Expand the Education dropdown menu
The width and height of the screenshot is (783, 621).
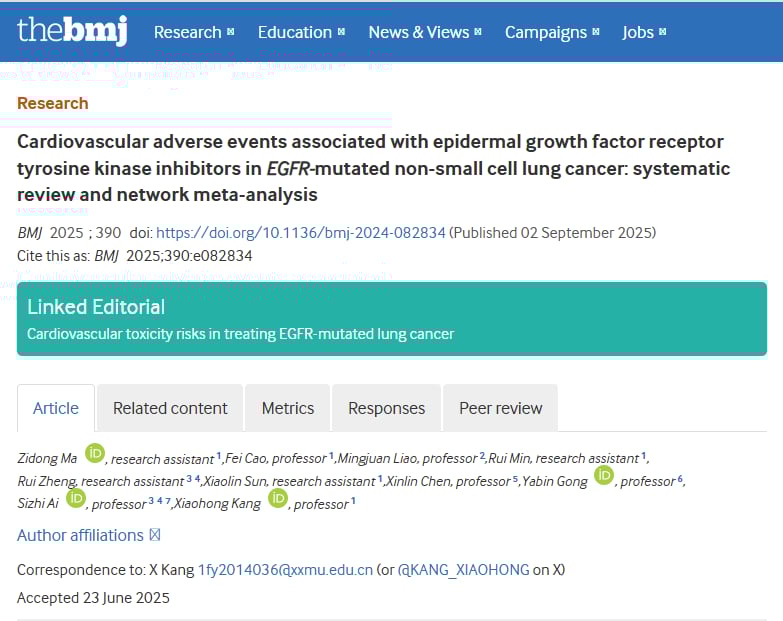click(x=301, y=32)
